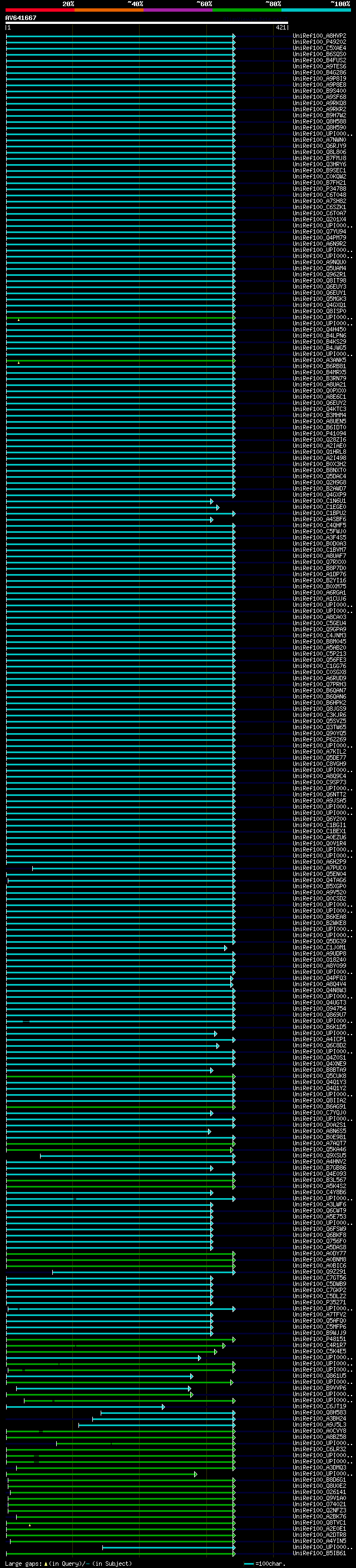Screen dimensions: 356x1568
Task: Select hit label UniRef100_Q4PM79
Action: [x=319, y=238]
